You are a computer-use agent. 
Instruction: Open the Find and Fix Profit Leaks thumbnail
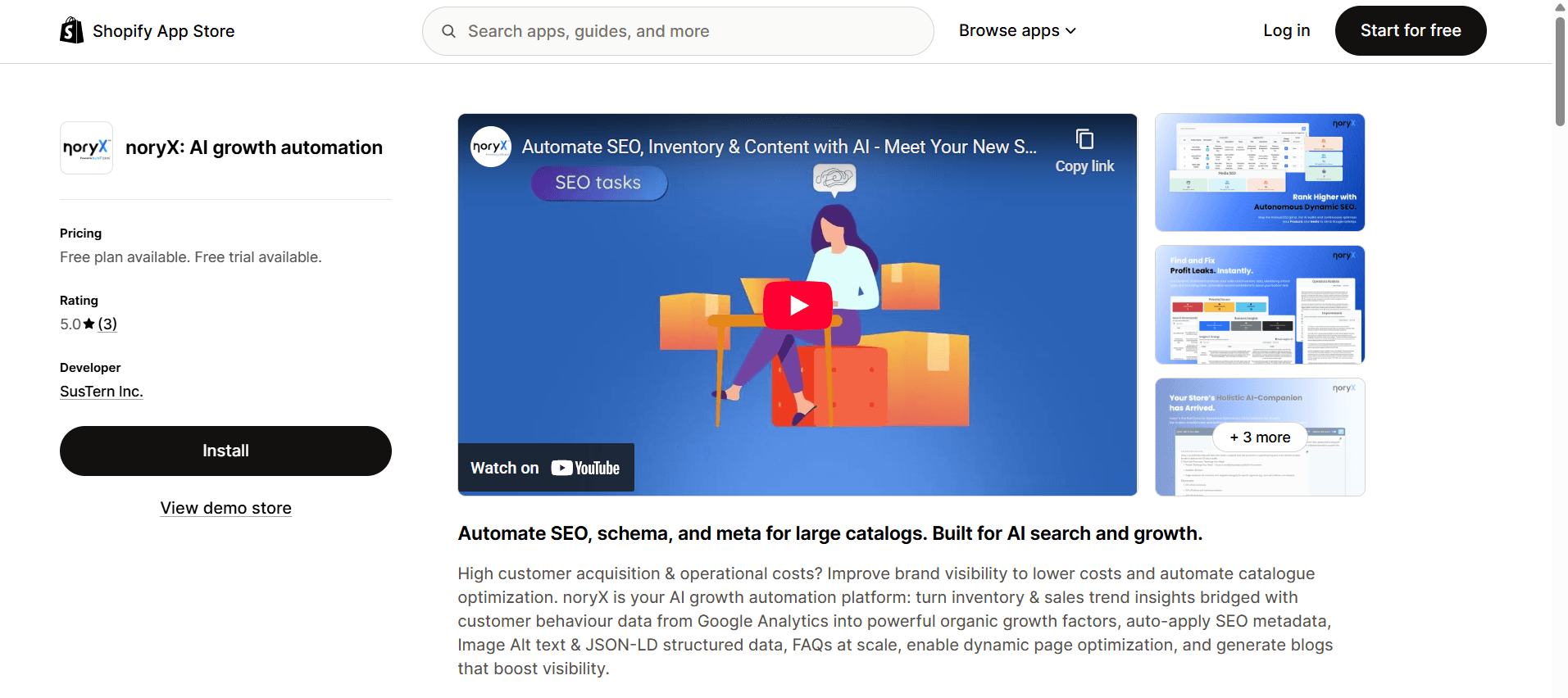coord(1259,305)
